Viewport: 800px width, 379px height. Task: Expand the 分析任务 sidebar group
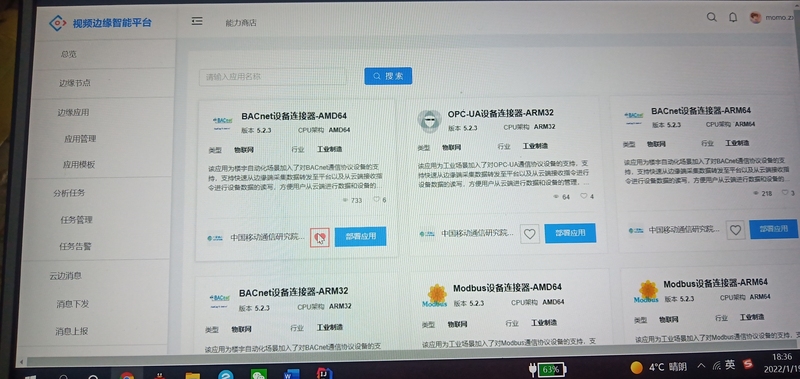click(x=69, y=193)
